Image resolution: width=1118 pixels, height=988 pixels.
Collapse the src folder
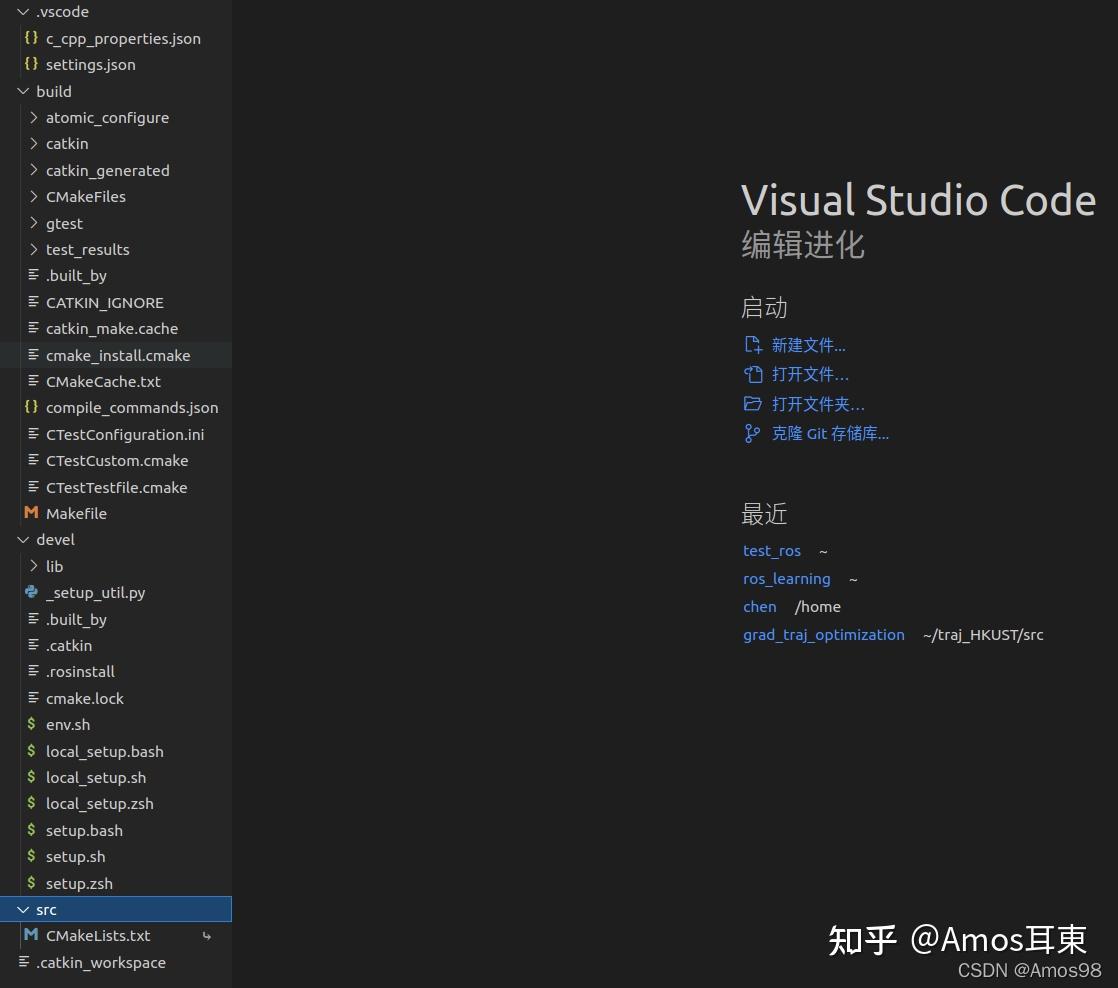click(x=22, y=909)
